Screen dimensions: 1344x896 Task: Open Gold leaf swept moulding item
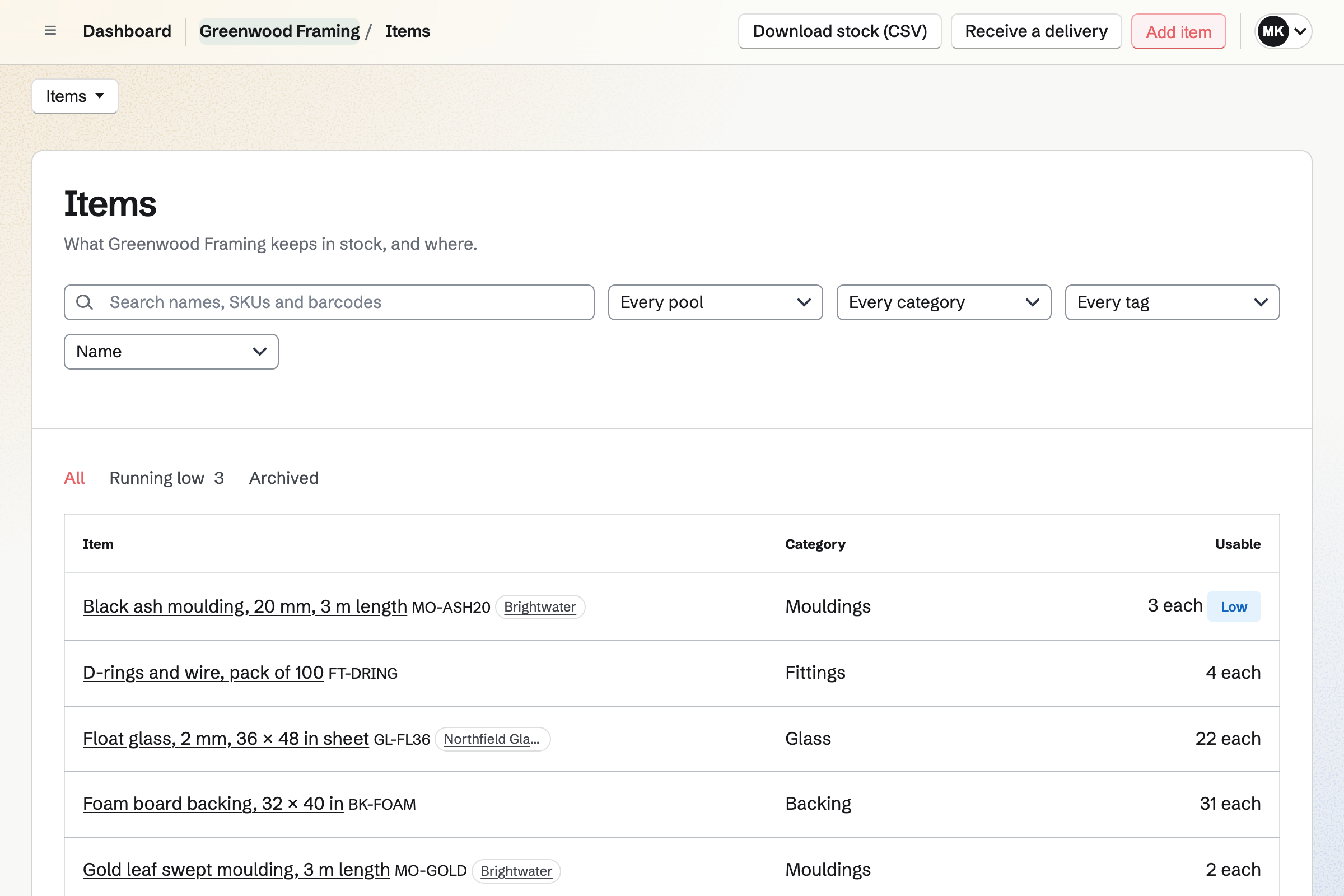click(x=236, y=870)
